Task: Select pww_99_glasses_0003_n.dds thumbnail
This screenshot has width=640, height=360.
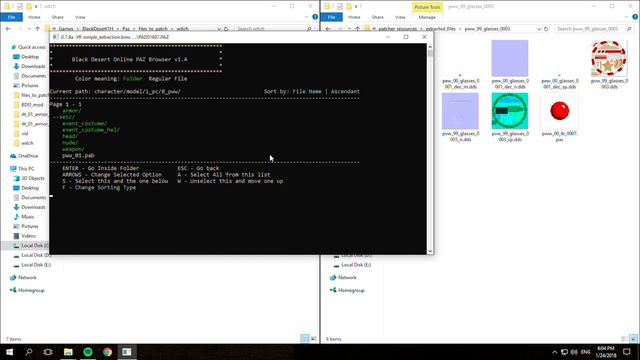Action: coord(460,111)
